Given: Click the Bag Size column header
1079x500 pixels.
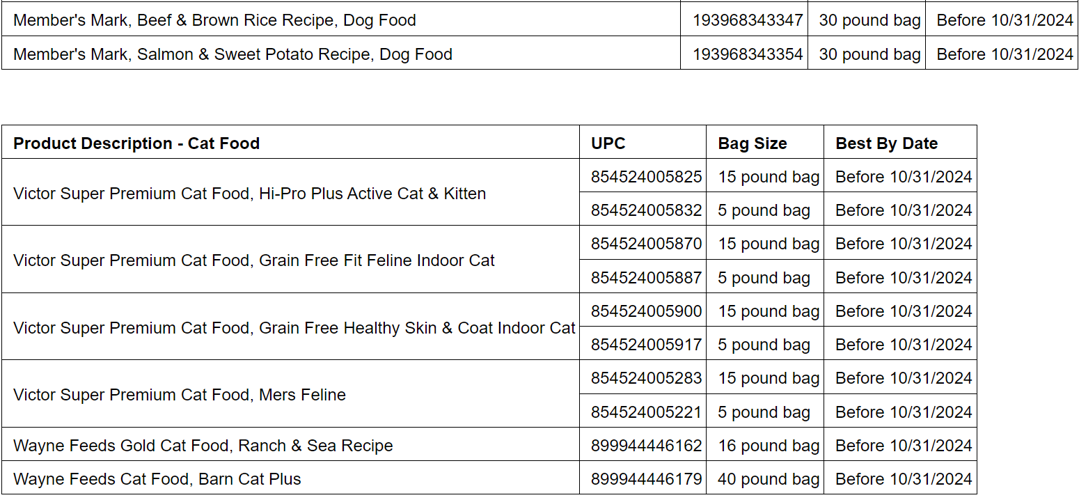Looking at the screenshot, I should tap(752, 143).
